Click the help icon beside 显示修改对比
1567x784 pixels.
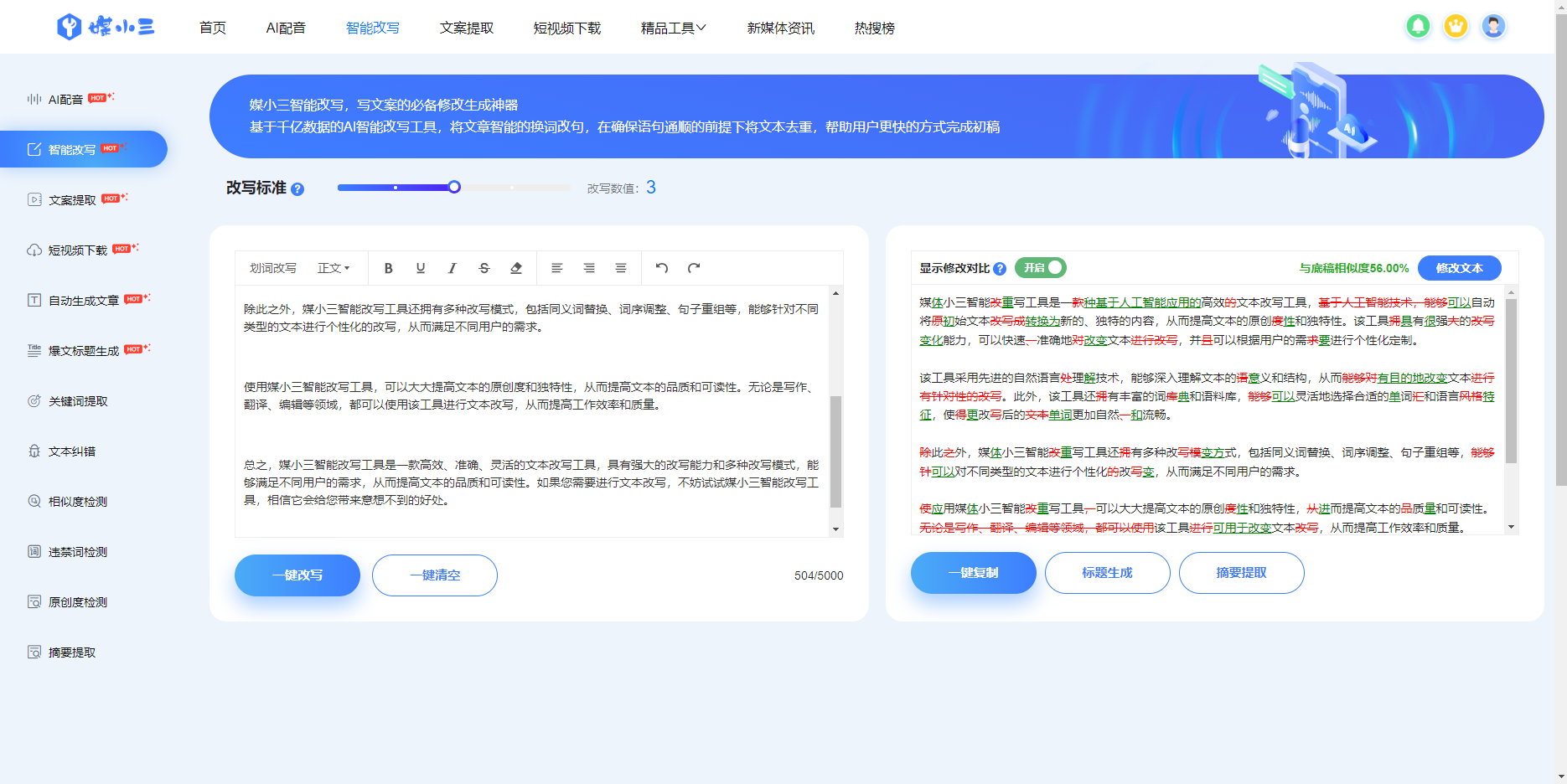(x=1000, y=269)
